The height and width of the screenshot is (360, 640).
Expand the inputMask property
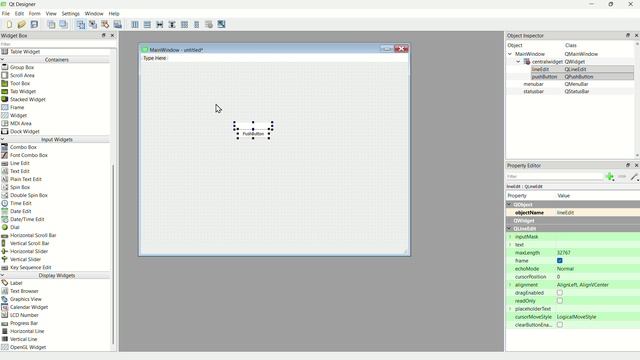tap(510, 237)
